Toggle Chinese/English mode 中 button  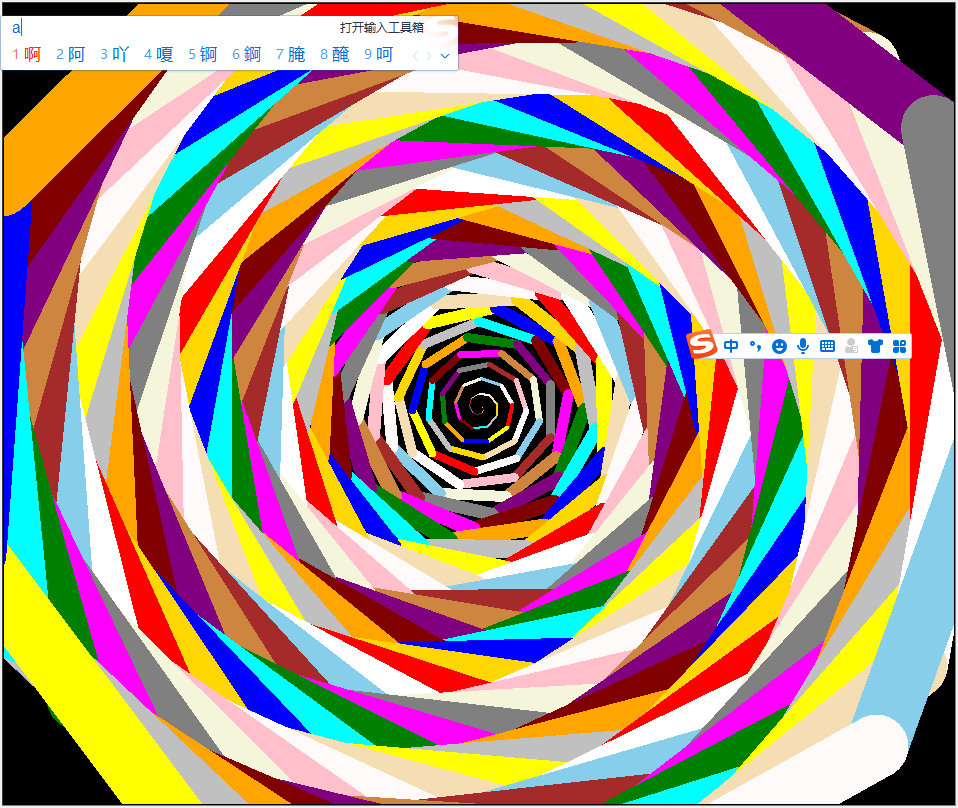[x=731, y=346]
